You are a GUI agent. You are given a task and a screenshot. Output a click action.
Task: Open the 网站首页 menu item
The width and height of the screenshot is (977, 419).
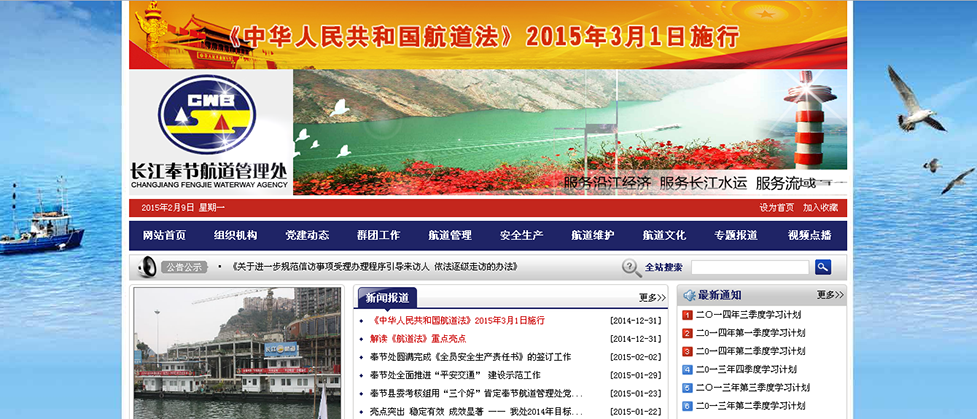click(x=164, y=235)
